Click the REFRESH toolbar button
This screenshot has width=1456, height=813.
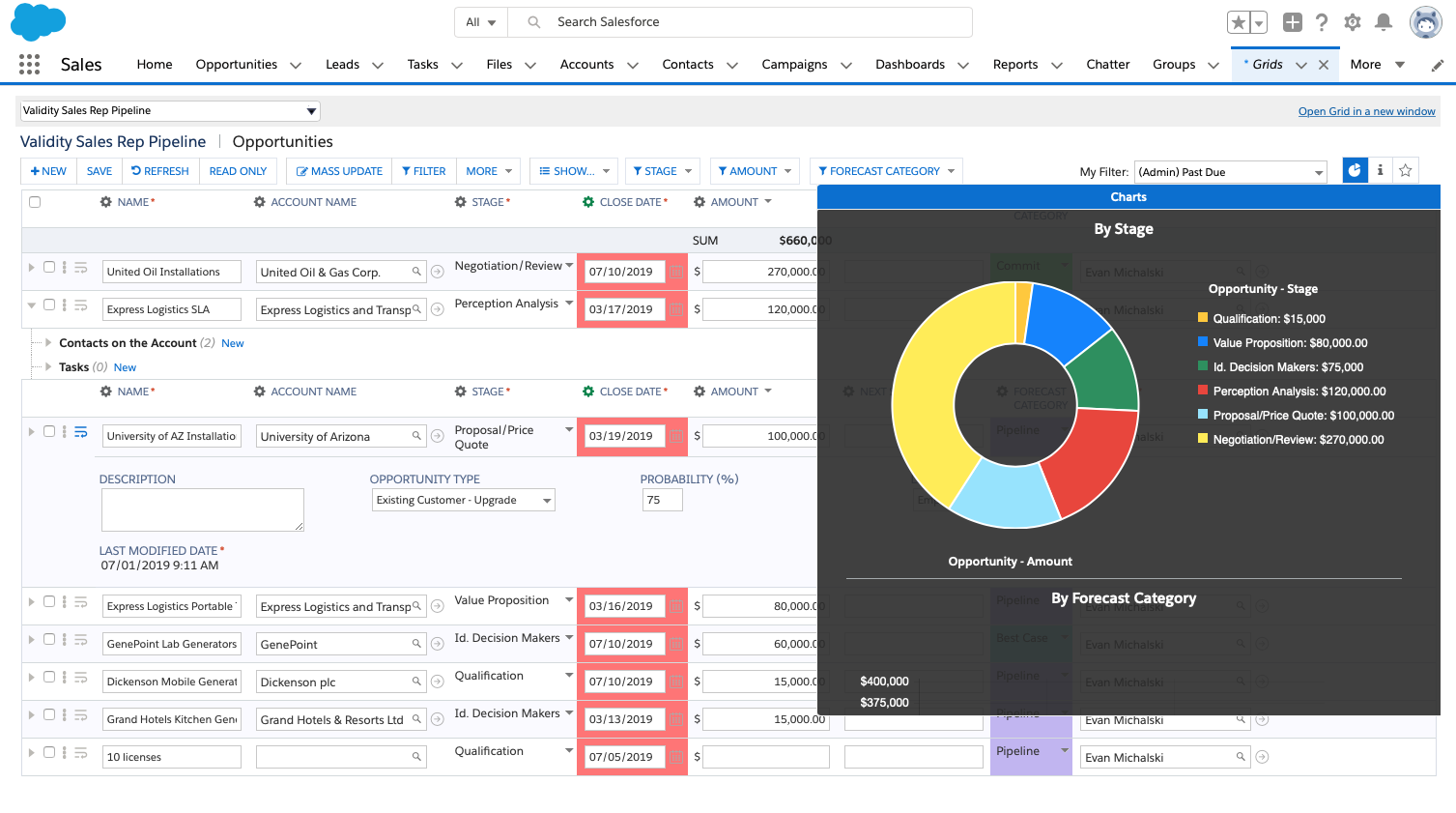coord(160,171)
